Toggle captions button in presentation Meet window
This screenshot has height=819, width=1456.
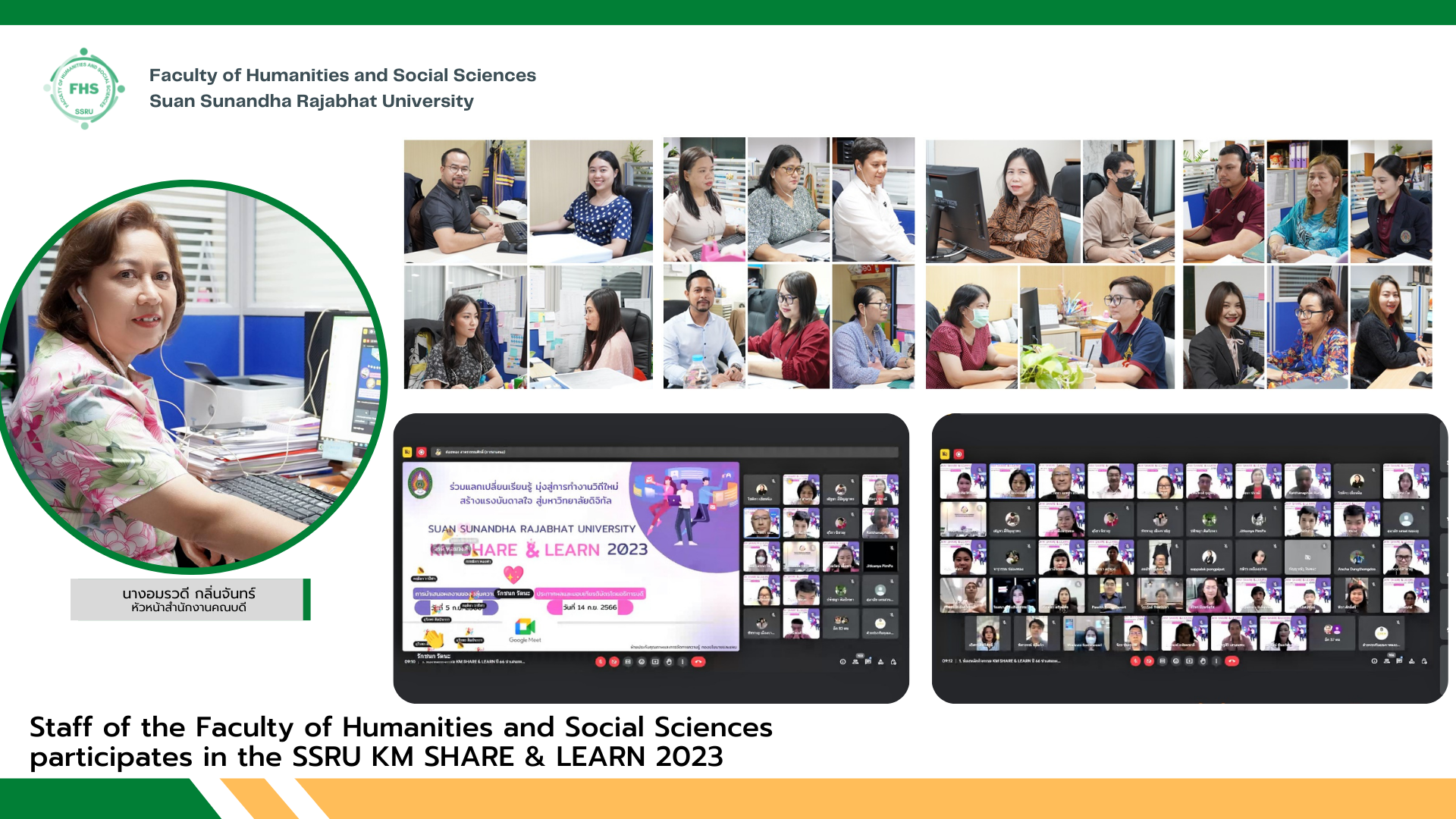[x=628, y=662]
